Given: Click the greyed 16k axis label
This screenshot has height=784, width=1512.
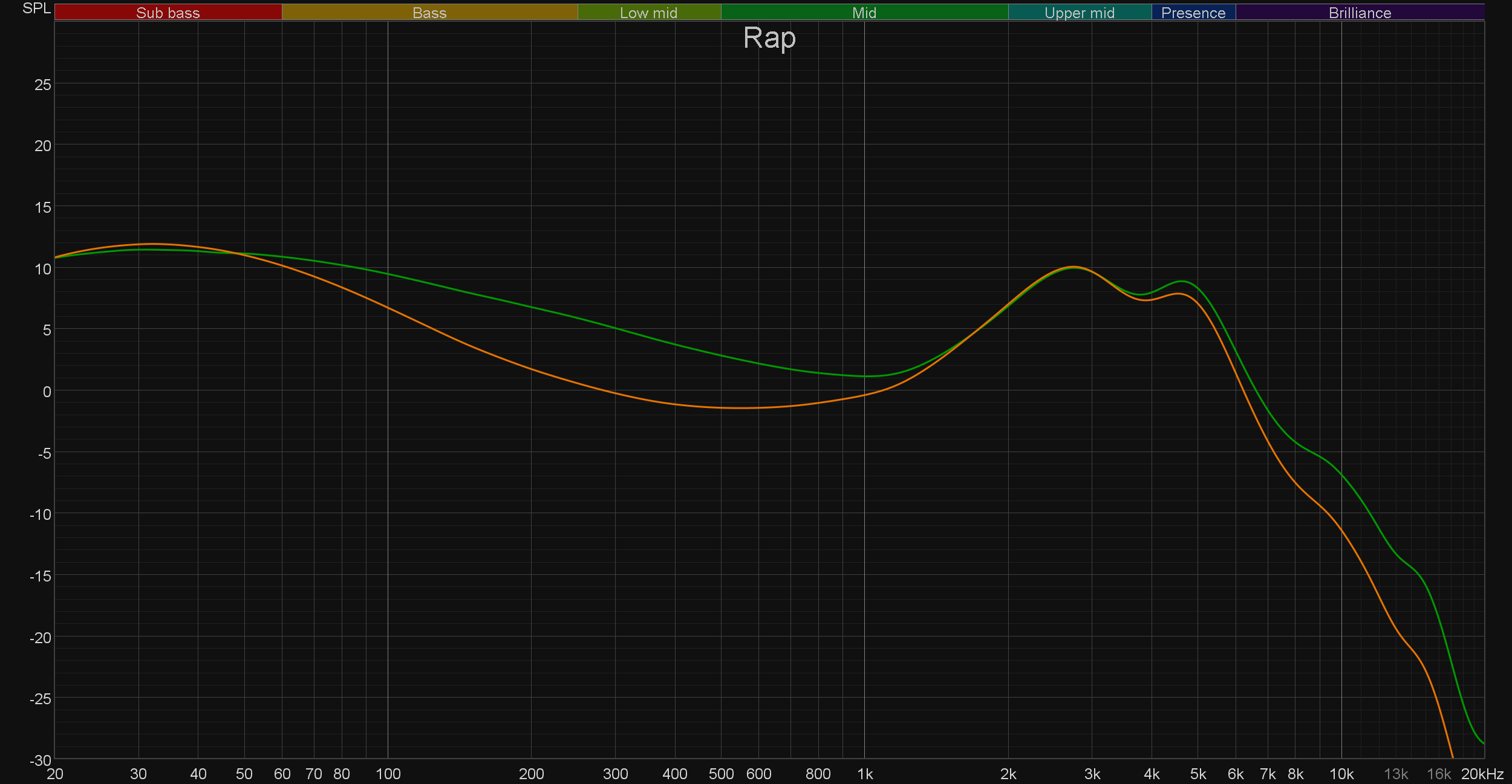Looking at the screenshot, I should (1438, 774).
